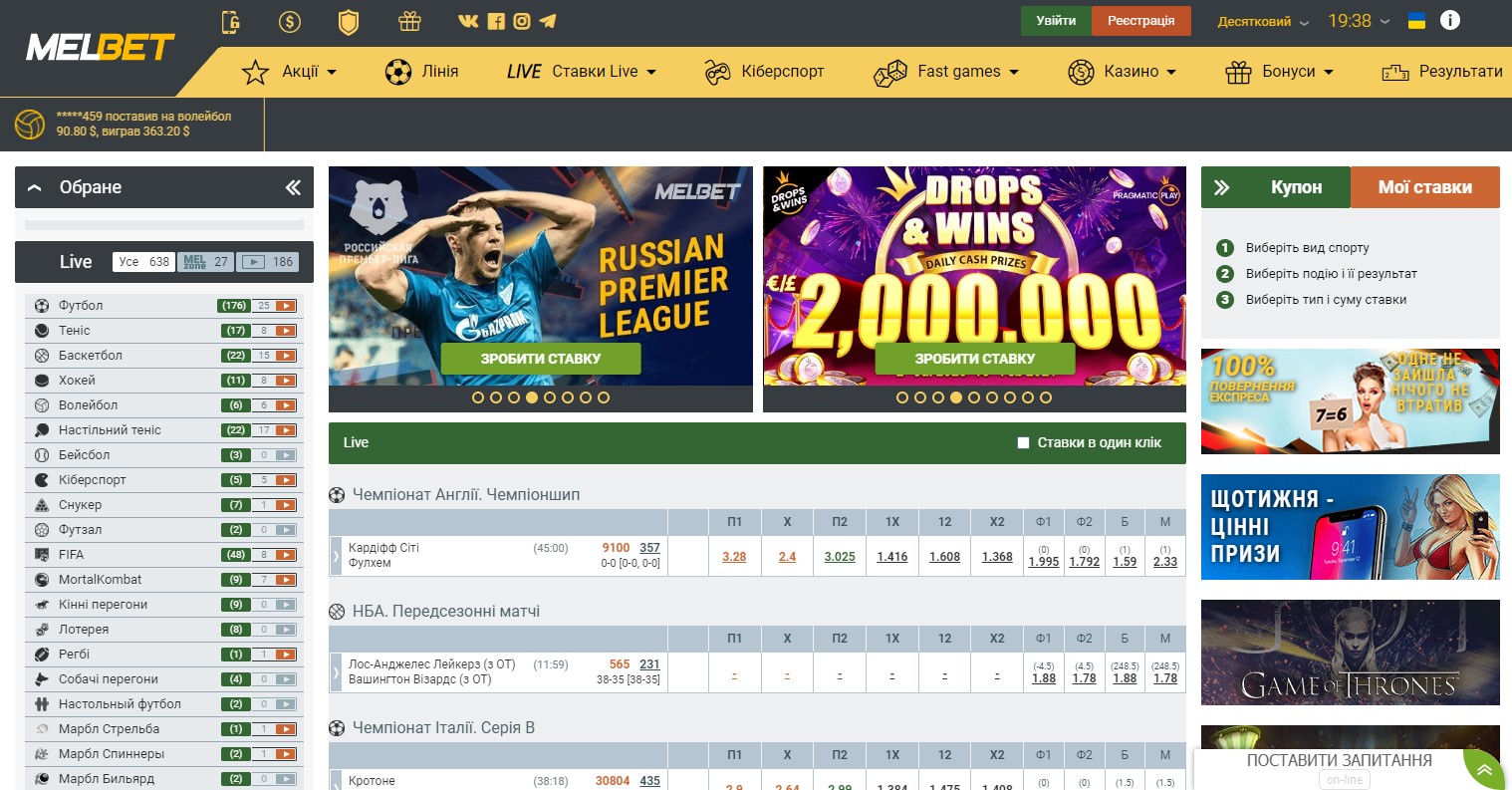Screen dimensions: 1512x790
Task: Open the gift box icon in top bar
Action: [409, 21]
